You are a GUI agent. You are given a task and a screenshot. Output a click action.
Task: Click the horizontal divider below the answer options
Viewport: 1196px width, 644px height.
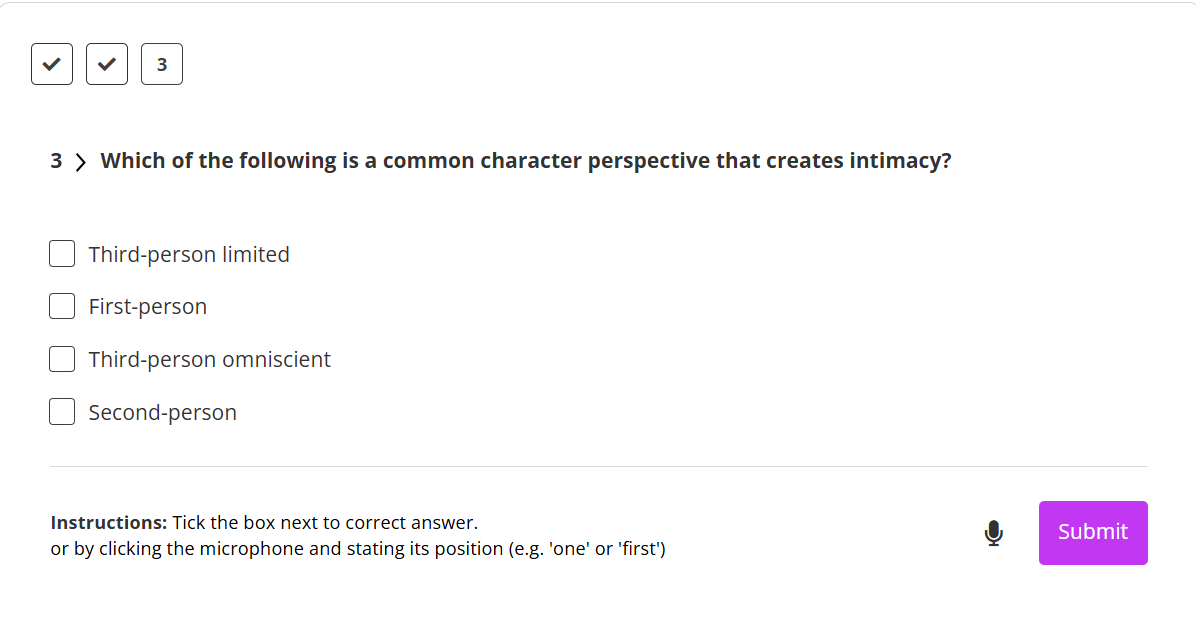(598, 466)
